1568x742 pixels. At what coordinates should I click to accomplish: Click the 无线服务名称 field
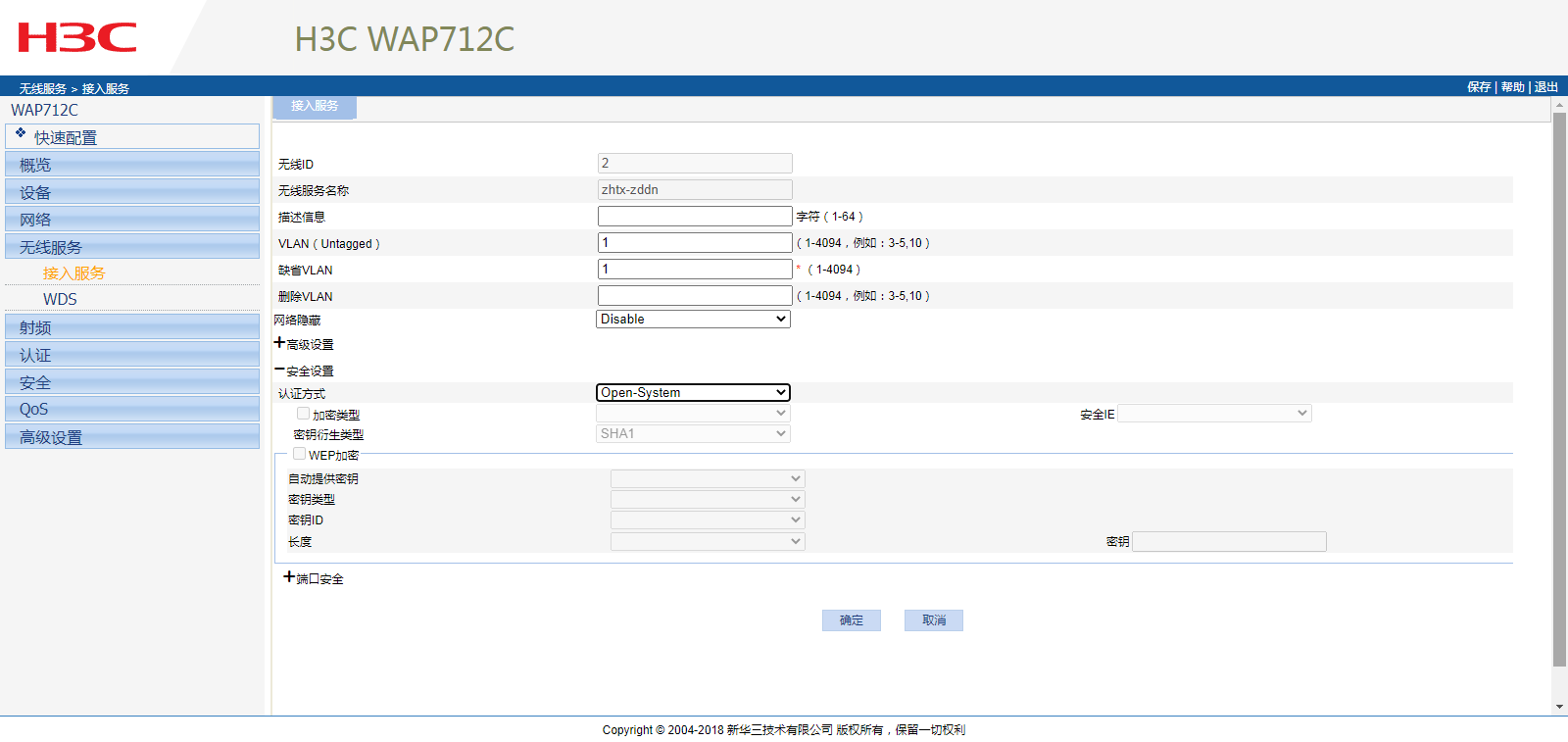click(695, 190)
